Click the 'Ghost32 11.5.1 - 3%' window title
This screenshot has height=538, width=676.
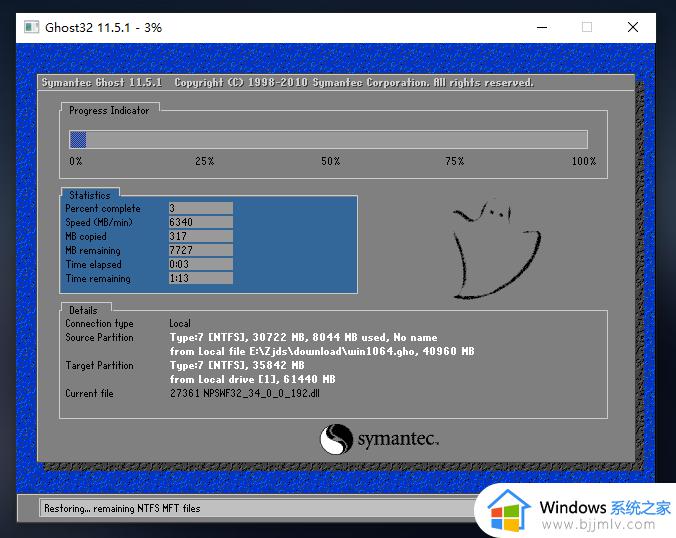pos(103,28)
